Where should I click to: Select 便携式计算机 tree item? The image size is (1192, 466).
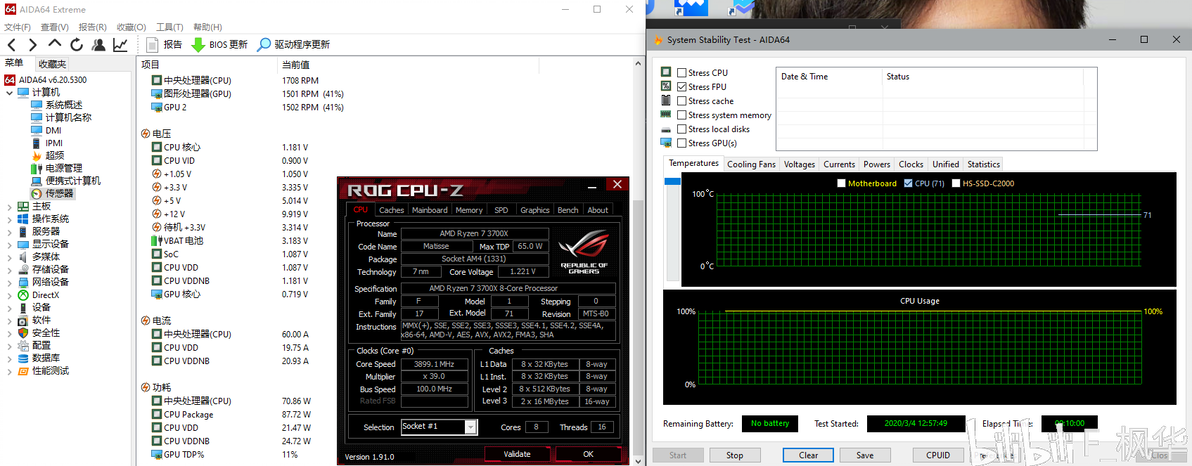pyautogui.click(x=65, y=181)
